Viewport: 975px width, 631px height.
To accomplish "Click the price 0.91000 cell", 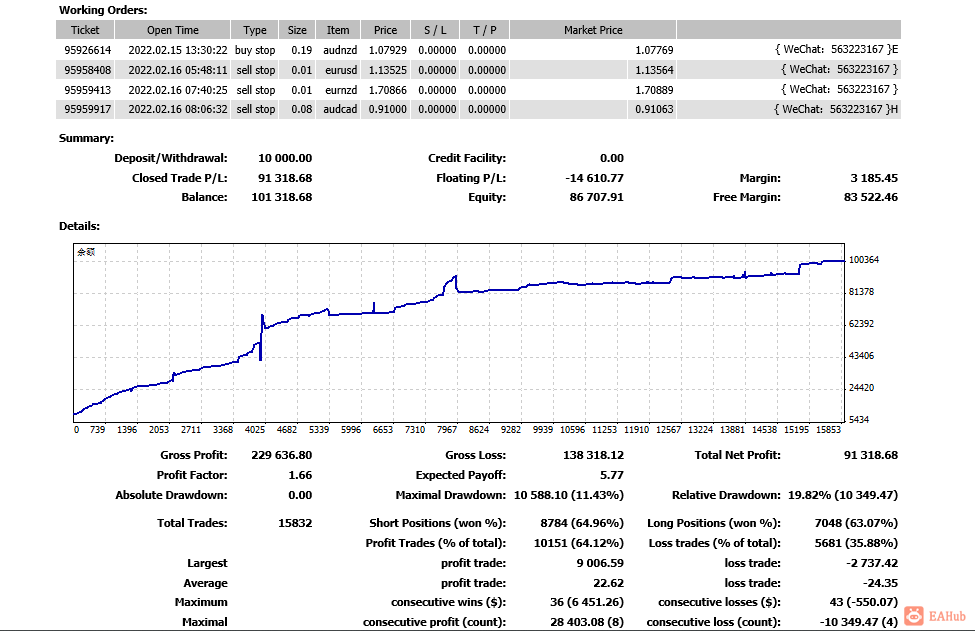I will pyautogui.click(x=387, y=109).
